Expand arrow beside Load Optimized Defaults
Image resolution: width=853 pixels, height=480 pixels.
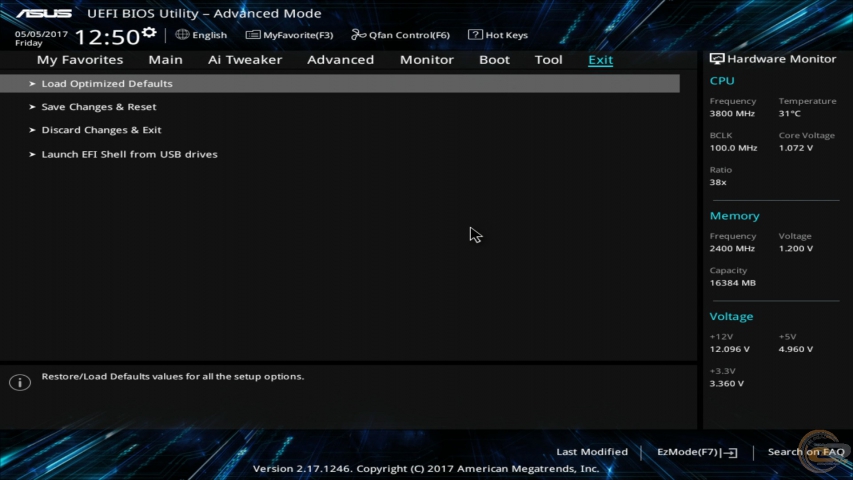click(x=32, y=84)
